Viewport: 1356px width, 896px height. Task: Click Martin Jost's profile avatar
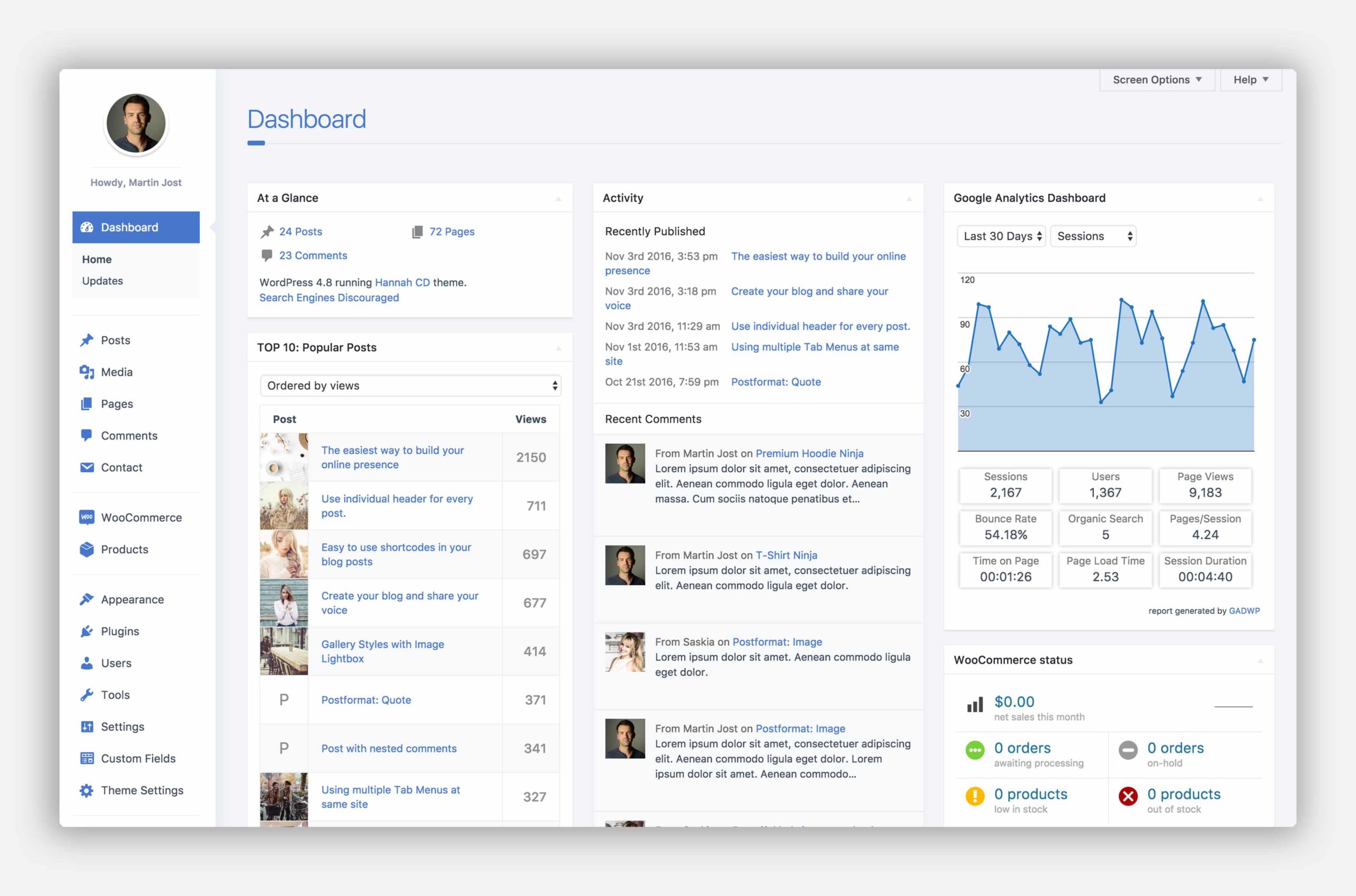(136, 123)
